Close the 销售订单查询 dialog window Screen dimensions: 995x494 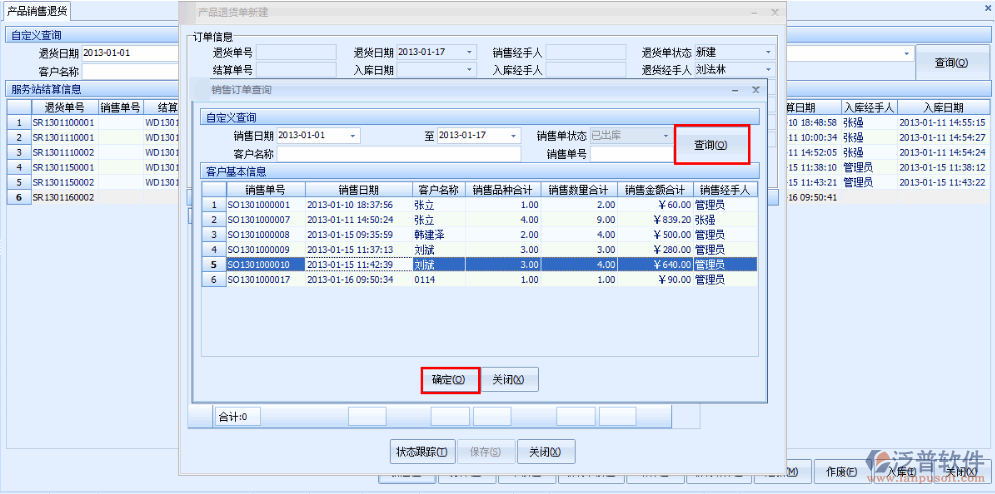pos(756,90)
